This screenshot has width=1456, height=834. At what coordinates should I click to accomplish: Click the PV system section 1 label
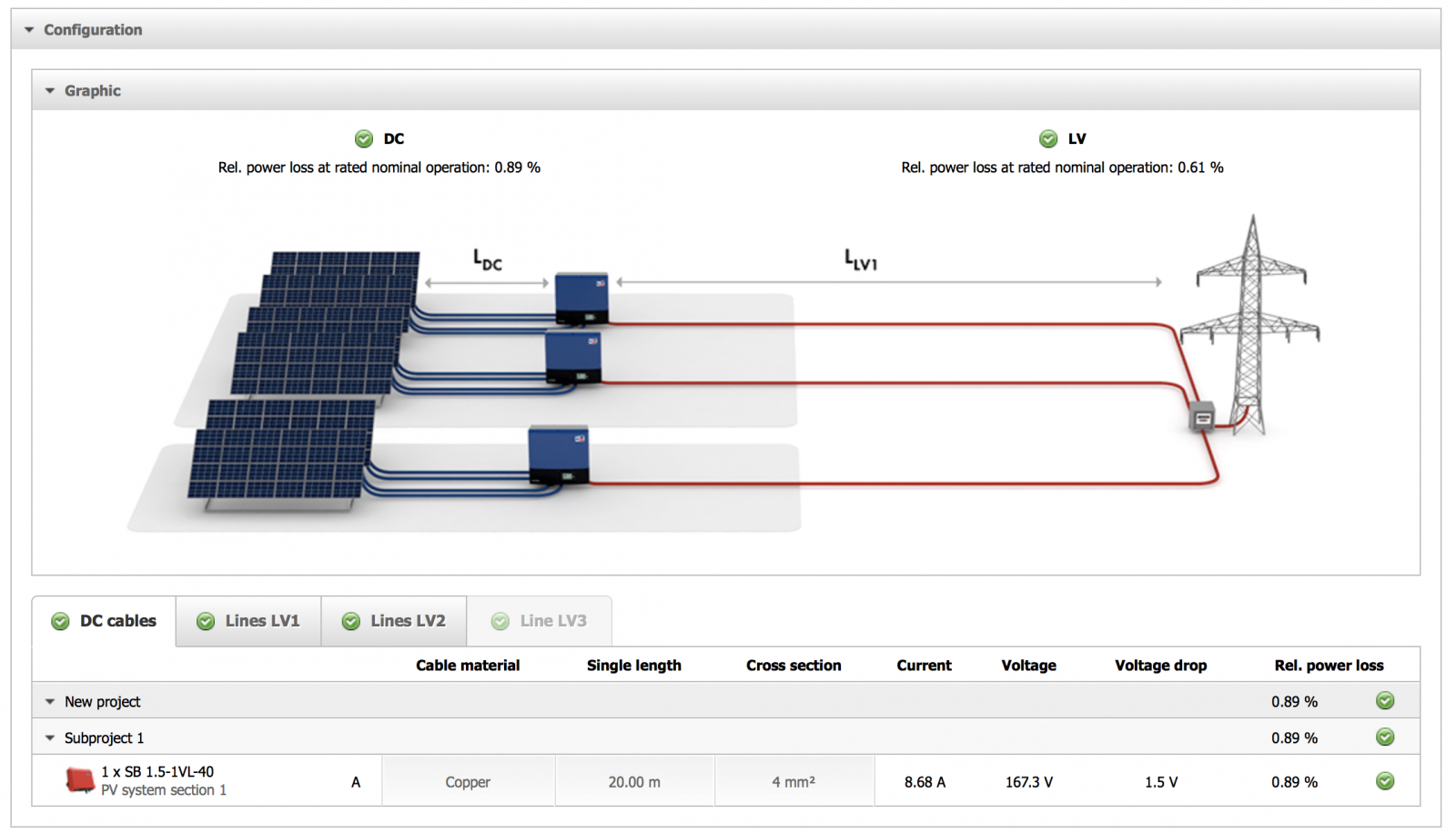164,790
